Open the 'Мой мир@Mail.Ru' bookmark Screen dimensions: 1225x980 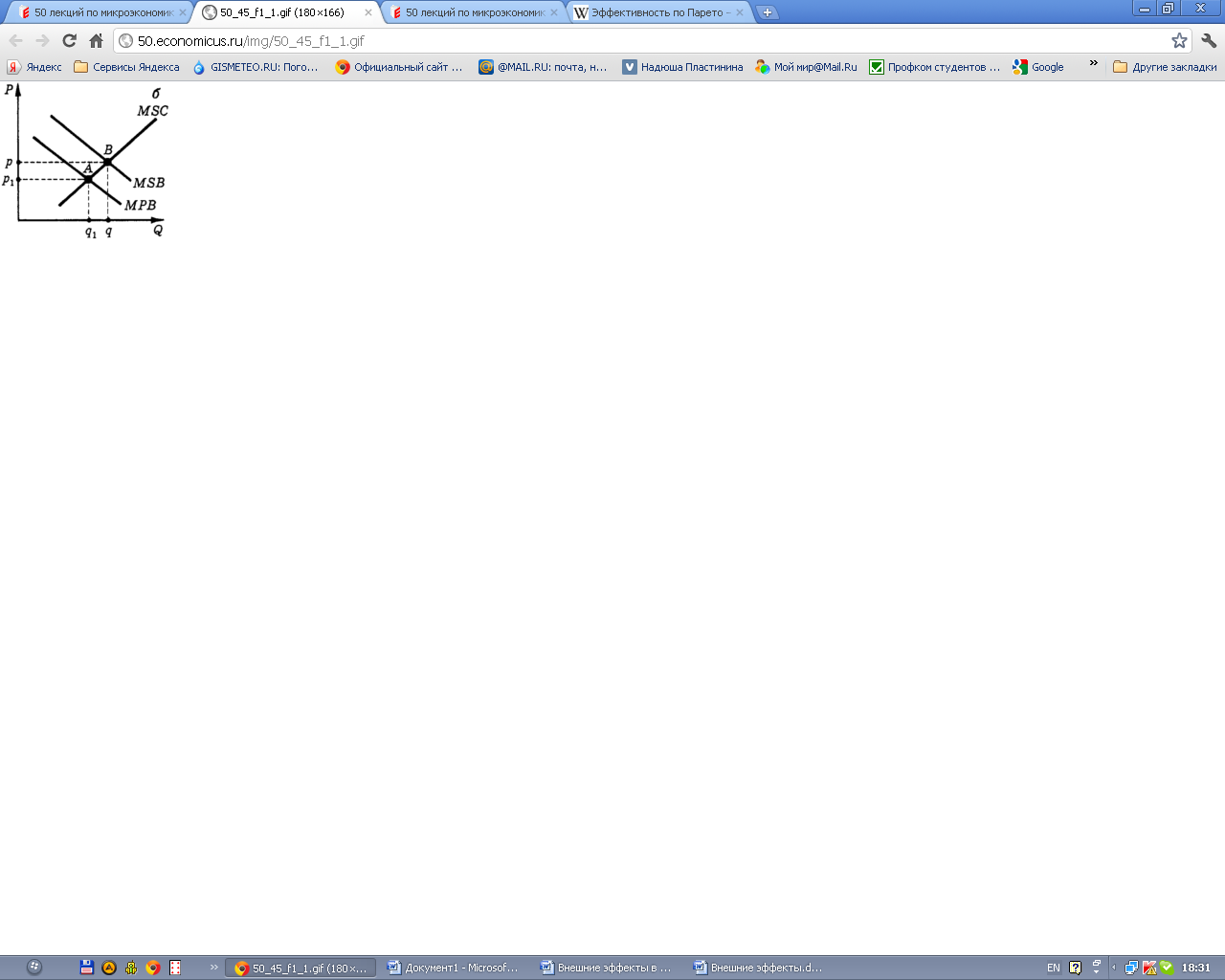point(806,67)
